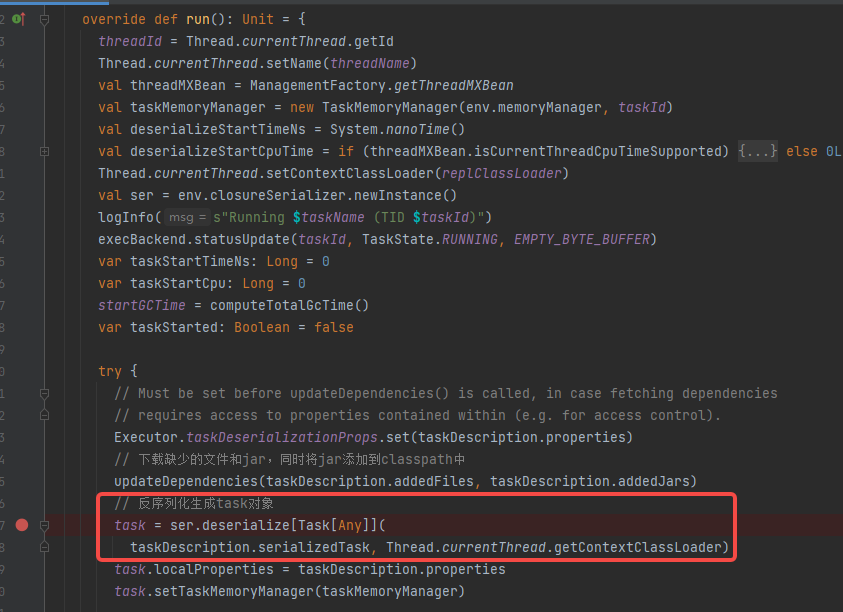The width and height of the screenshot is (843, 612).
Task: Click the 'false' literal on the taskStarted line
Action: point(334,328)
